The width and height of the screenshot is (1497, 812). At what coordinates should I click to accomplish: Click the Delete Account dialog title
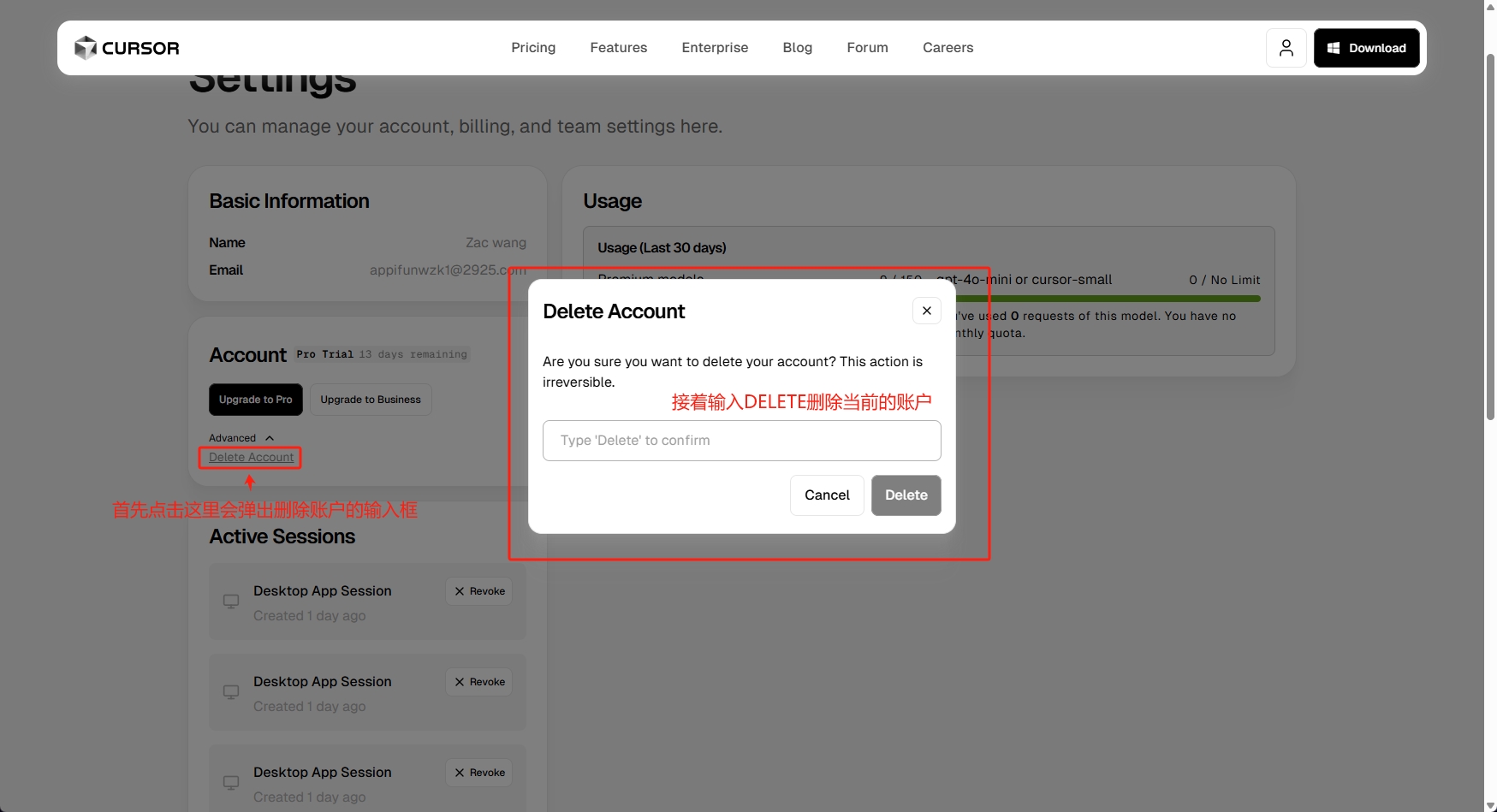(614, 311)
